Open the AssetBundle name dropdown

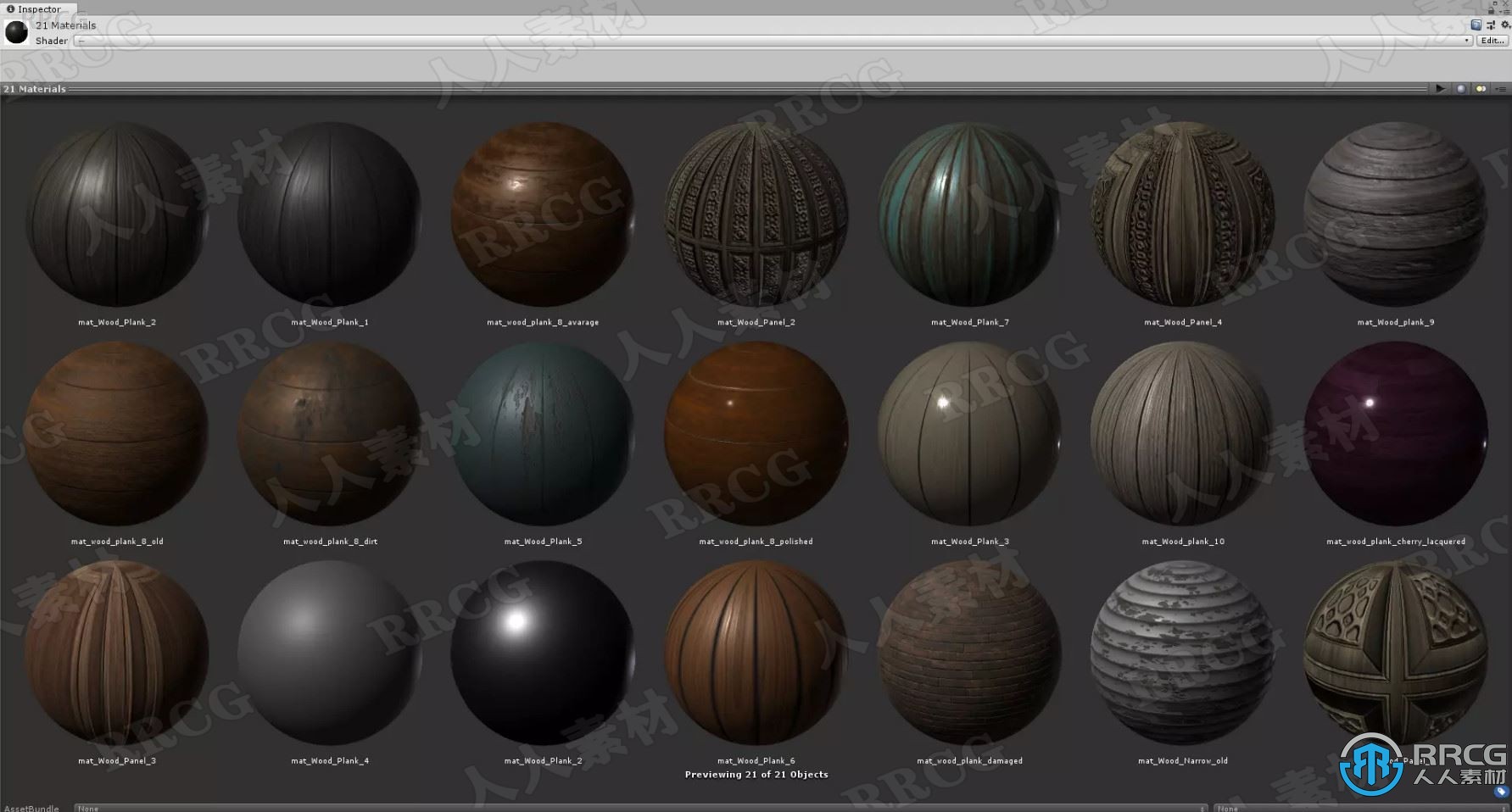click(640, 809)
